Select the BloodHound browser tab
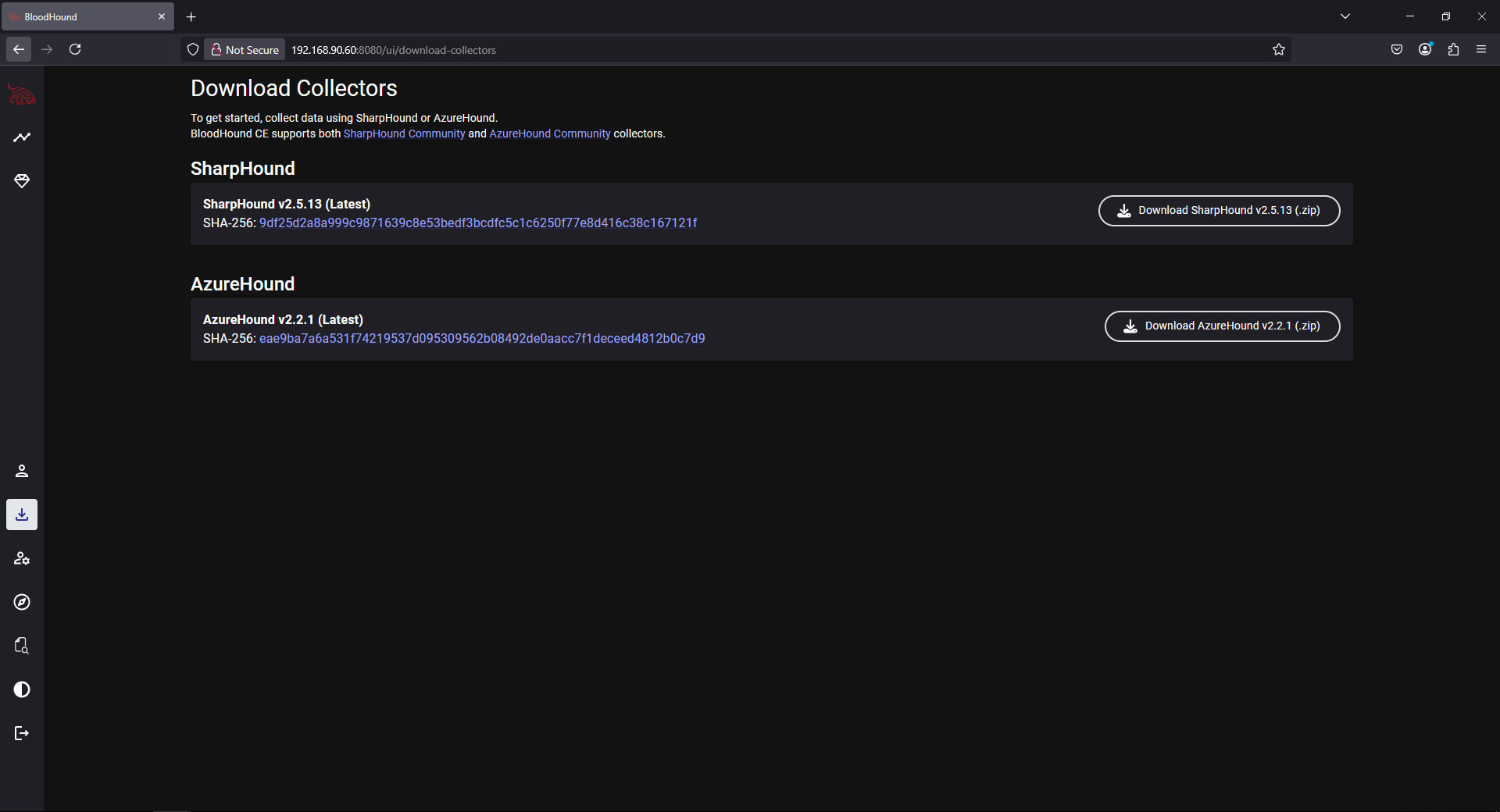 click(87, 17)
